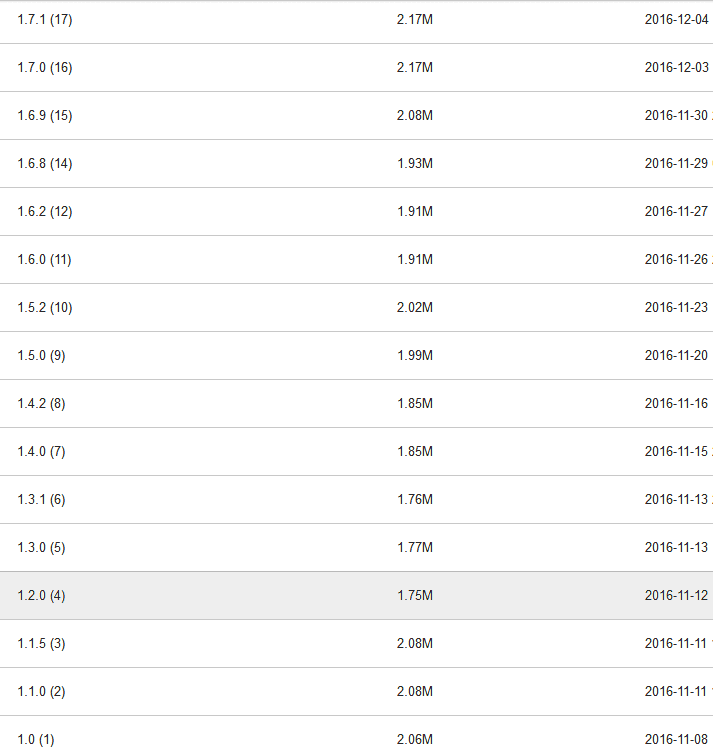
Task: Choose the 1.3.1 (6) version
Action: [41, 500]
